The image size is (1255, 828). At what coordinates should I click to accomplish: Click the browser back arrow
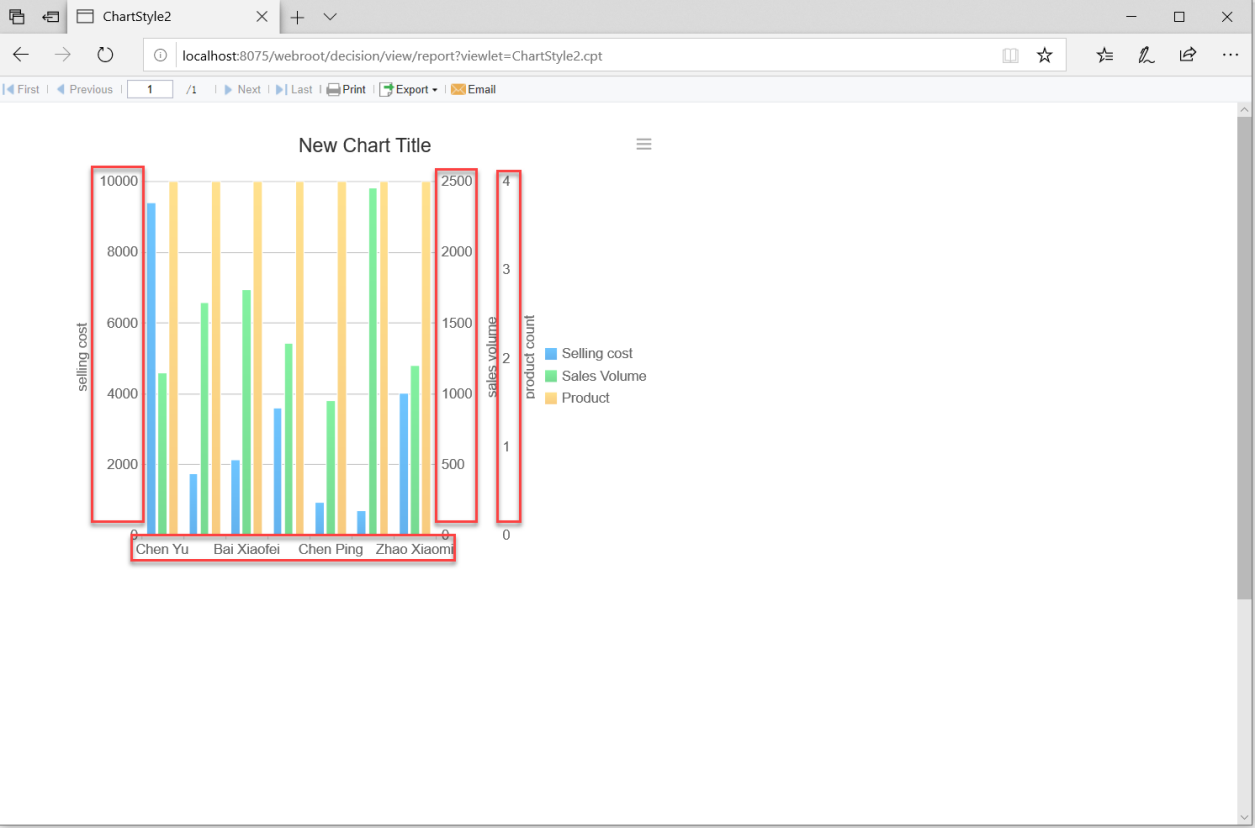point(21,55)
